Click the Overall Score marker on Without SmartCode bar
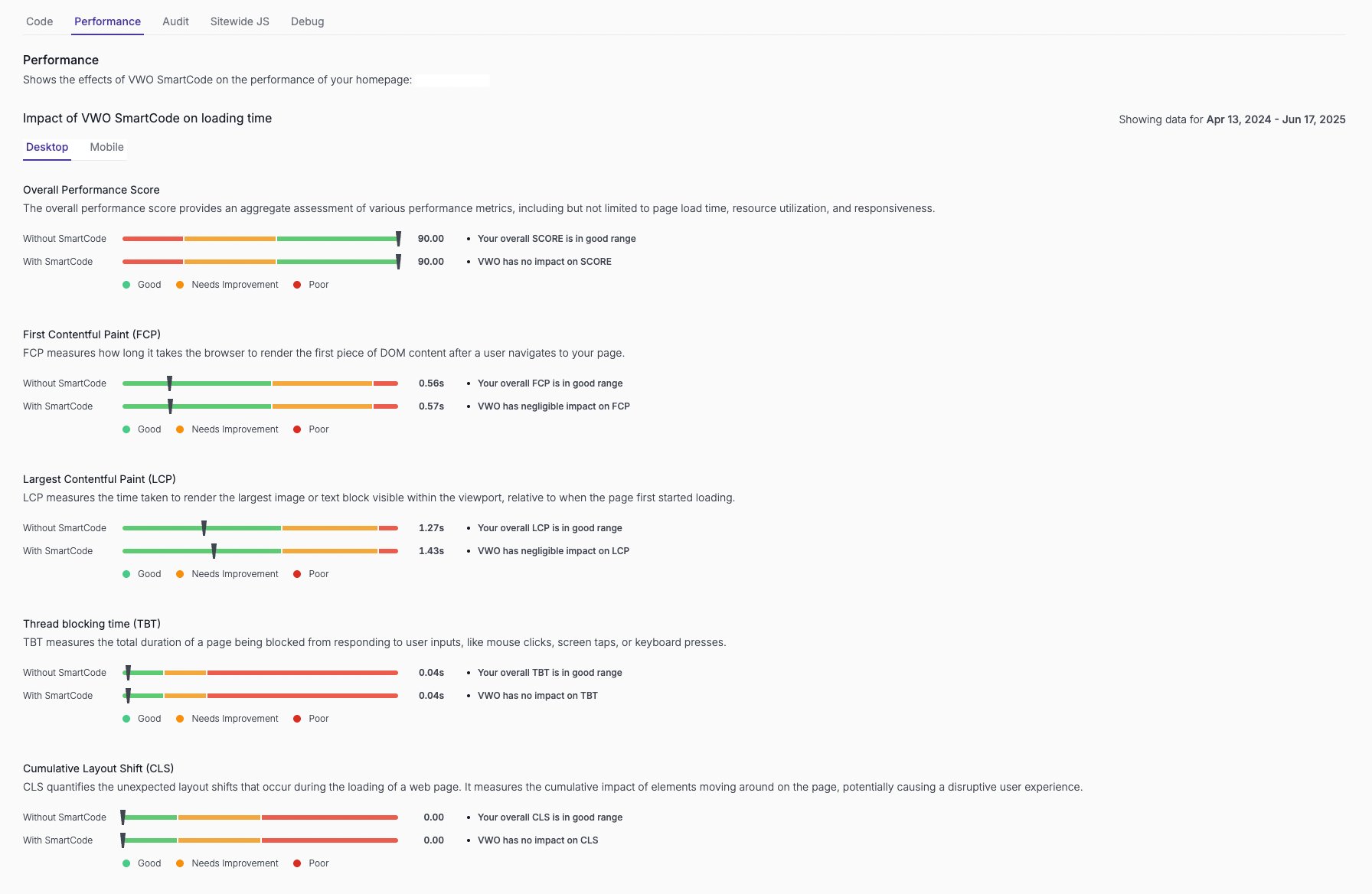The image size is (1372, 894). [x=398, y=239]
